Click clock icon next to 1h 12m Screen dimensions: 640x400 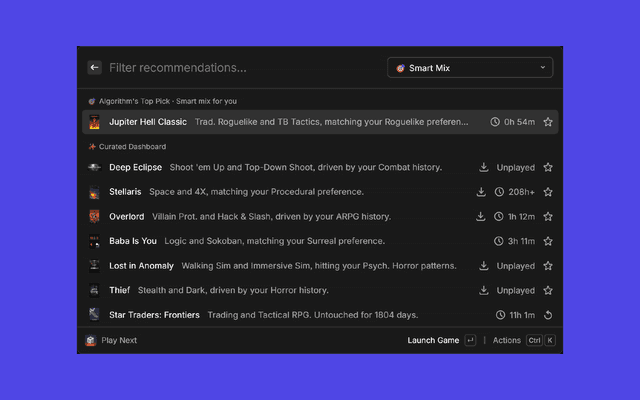tap(498, 216)
